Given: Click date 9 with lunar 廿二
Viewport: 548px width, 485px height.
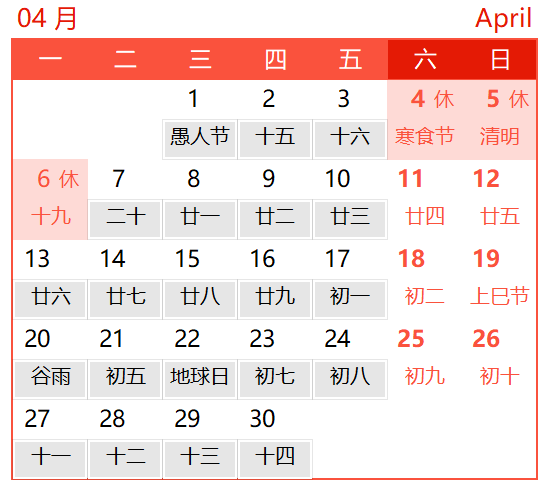Looking at the screenshot, I should [275, 200].
